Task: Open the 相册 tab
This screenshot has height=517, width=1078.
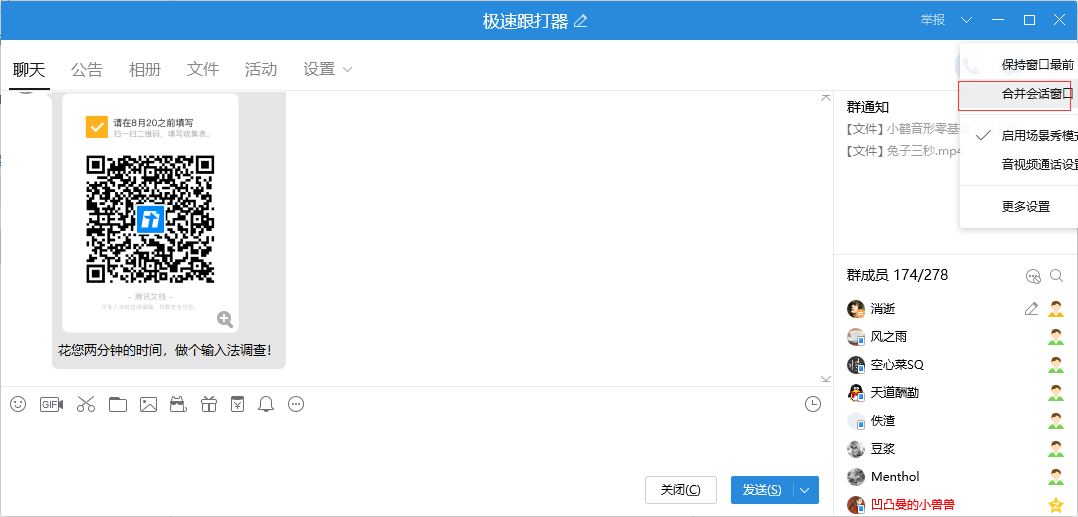Action: pos(144,69)
